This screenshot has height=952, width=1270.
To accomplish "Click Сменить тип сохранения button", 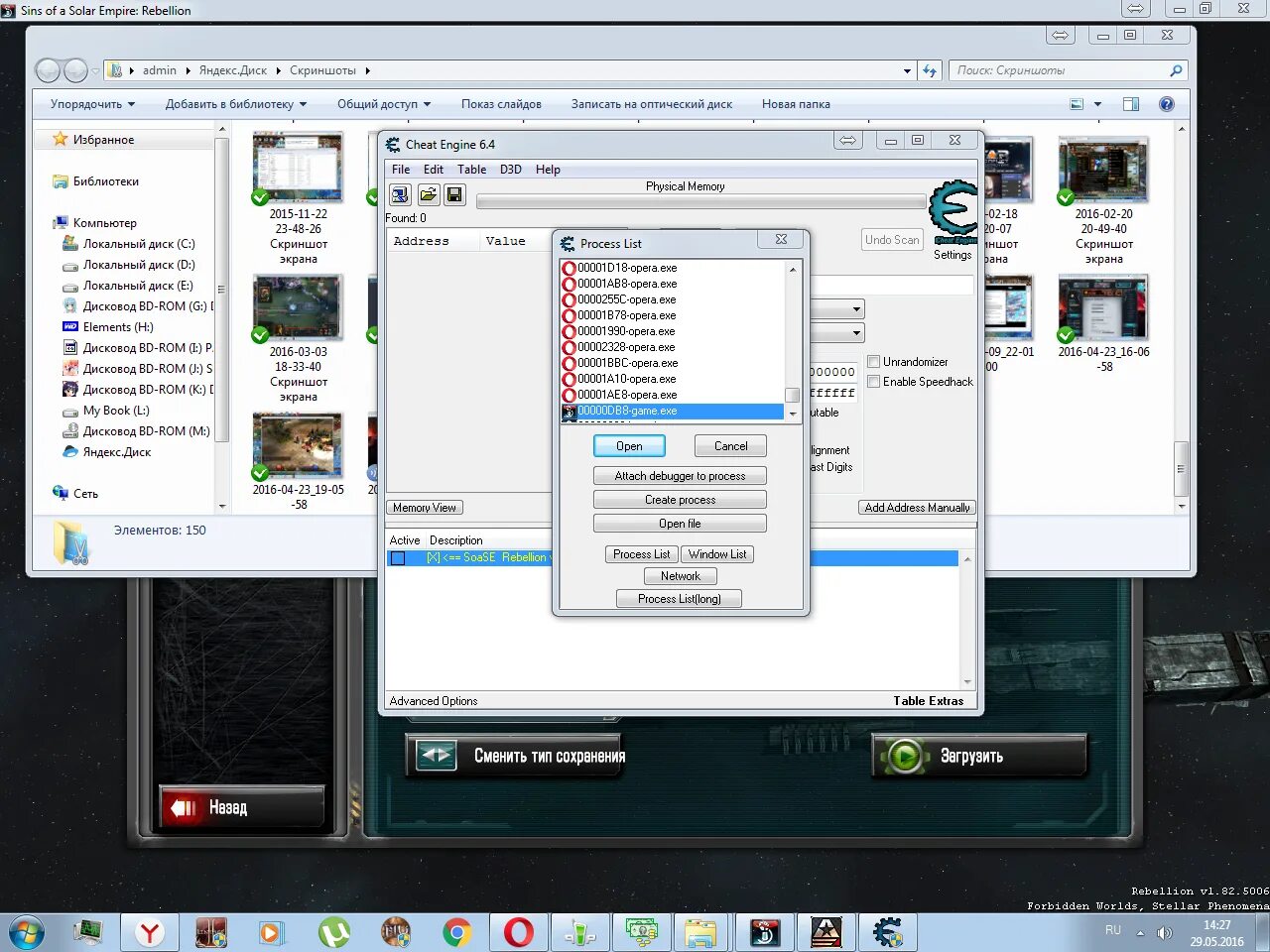I will 514,756.
